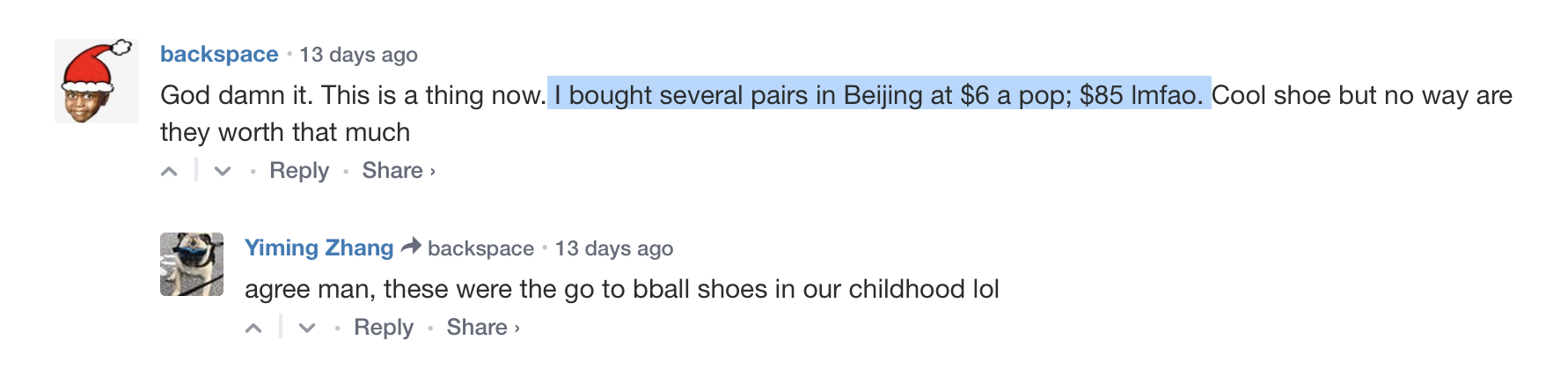
Task: Click the text 'they worth that much'
Action: coord(285,132)
